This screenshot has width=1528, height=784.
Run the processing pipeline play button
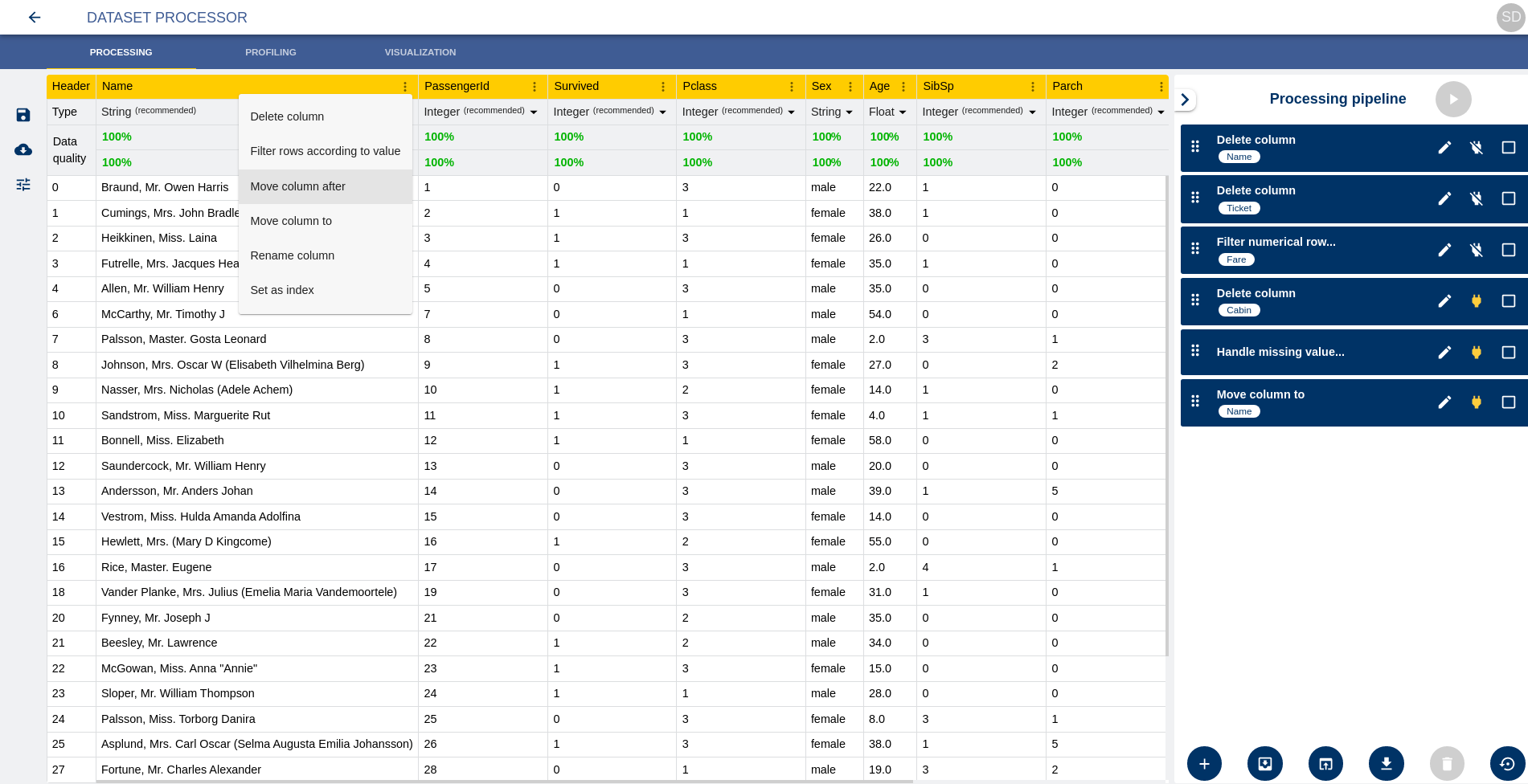pos(1453,99)
